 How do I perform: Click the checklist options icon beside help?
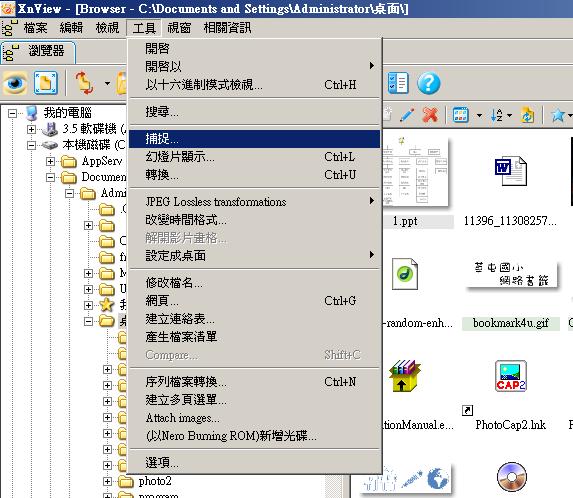(x=398, y=83)
